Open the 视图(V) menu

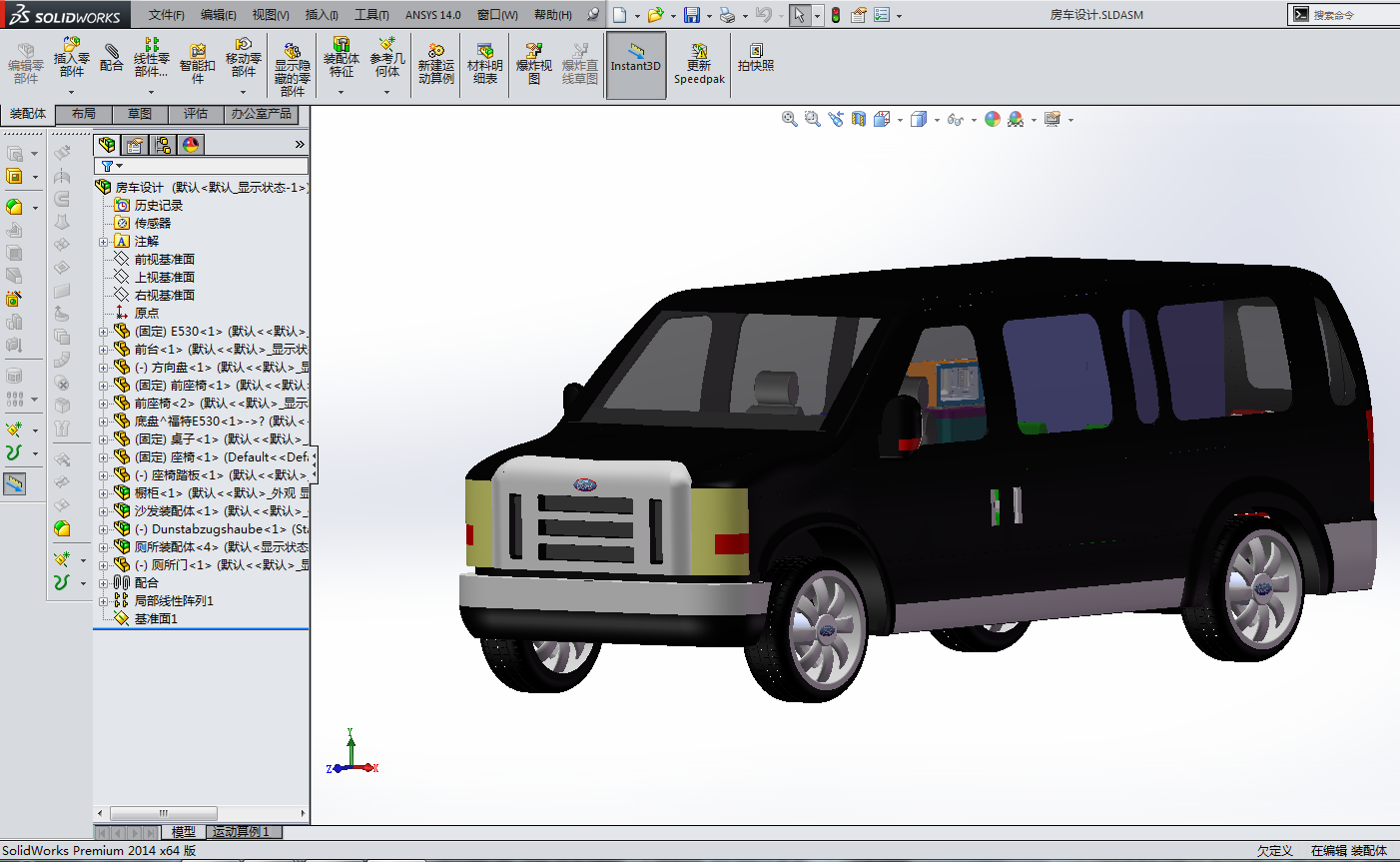(x=271, y=15)
